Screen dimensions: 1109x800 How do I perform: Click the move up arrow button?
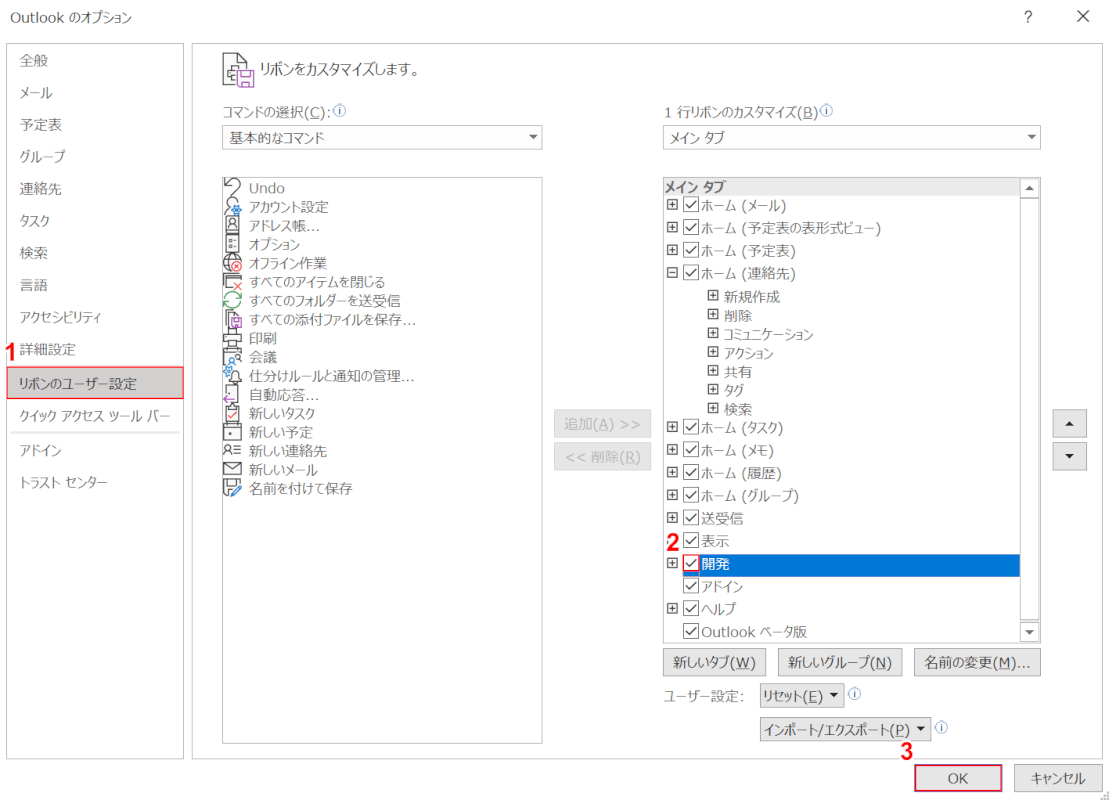tap(1069, 424)
